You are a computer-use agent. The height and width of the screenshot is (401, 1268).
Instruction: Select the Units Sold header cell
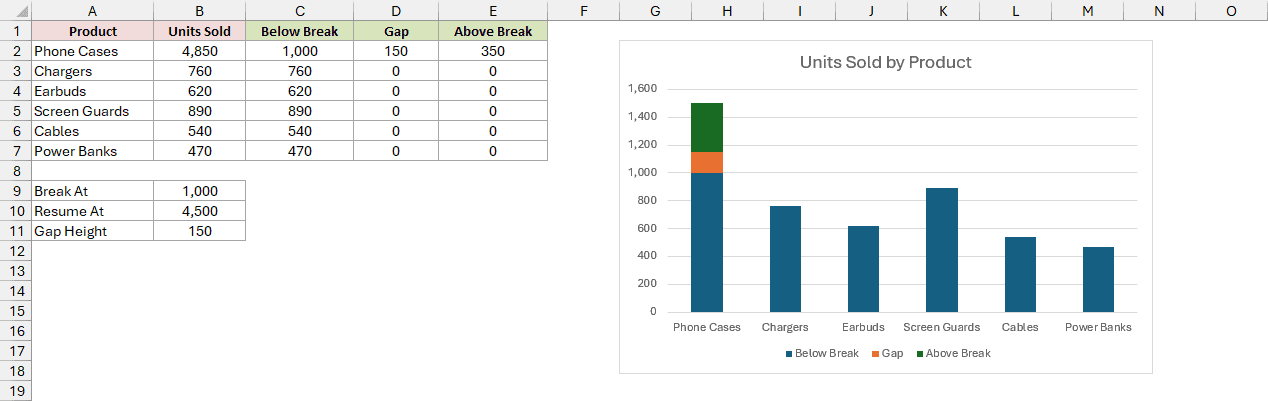pyautogui.click(x=199, y=31)
